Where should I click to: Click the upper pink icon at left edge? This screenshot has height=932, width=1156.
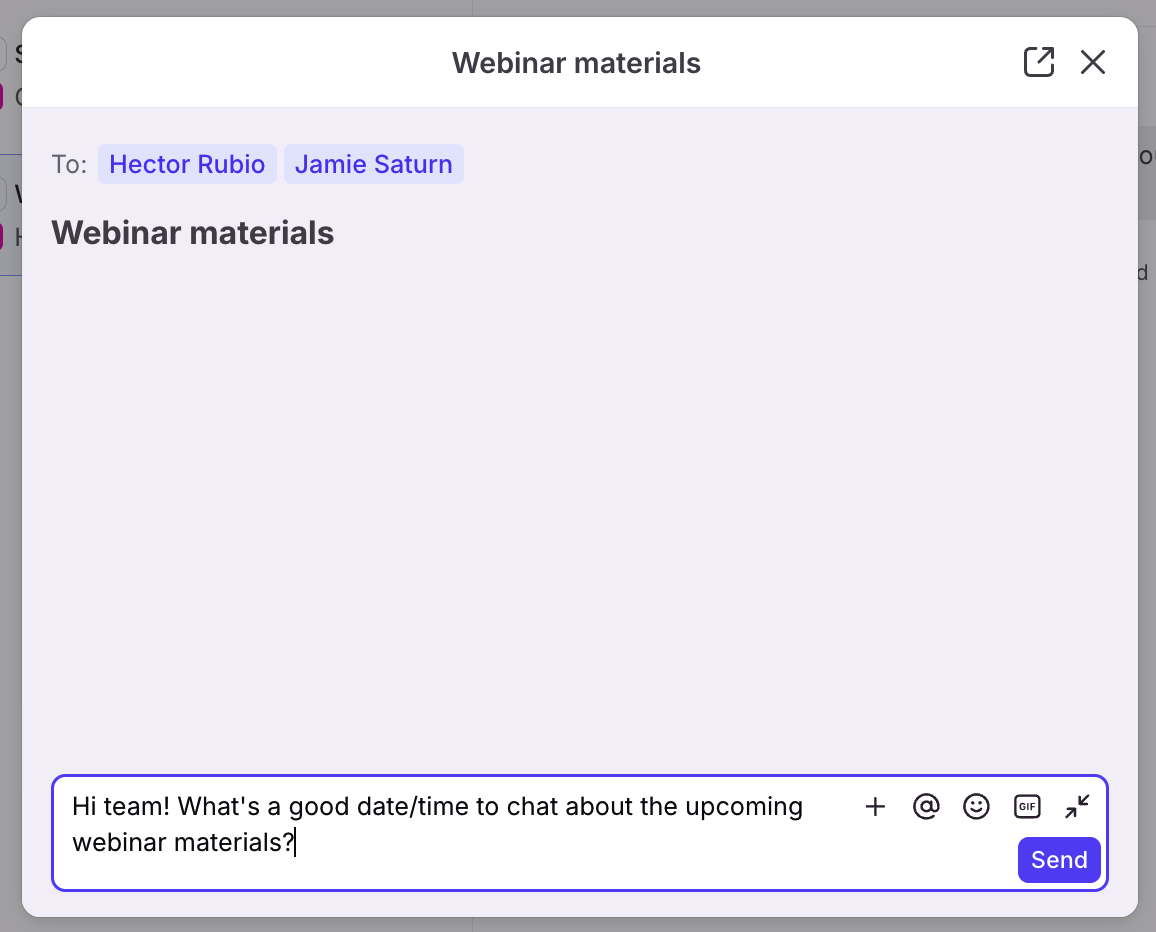click(3, 97)
